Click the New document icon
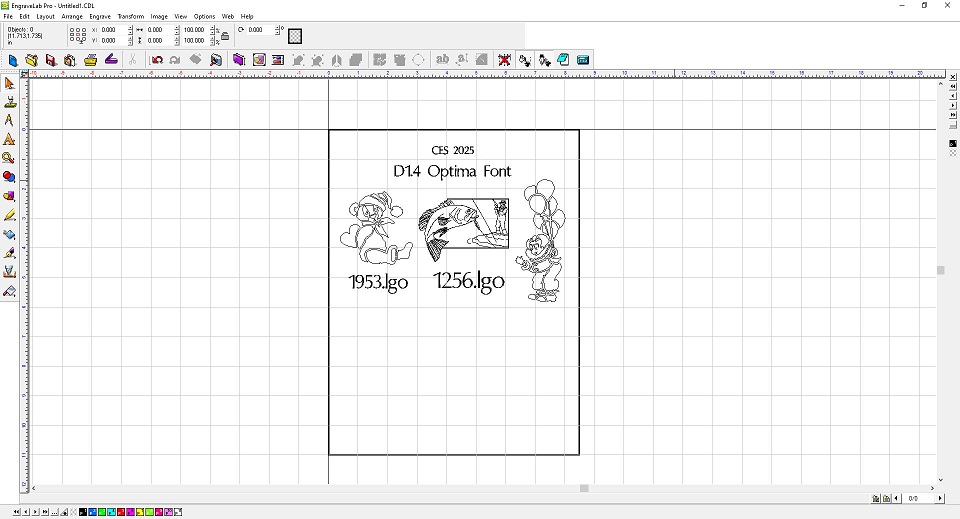The width and height of the screenshot is (960, 519). tap(13, 60)
